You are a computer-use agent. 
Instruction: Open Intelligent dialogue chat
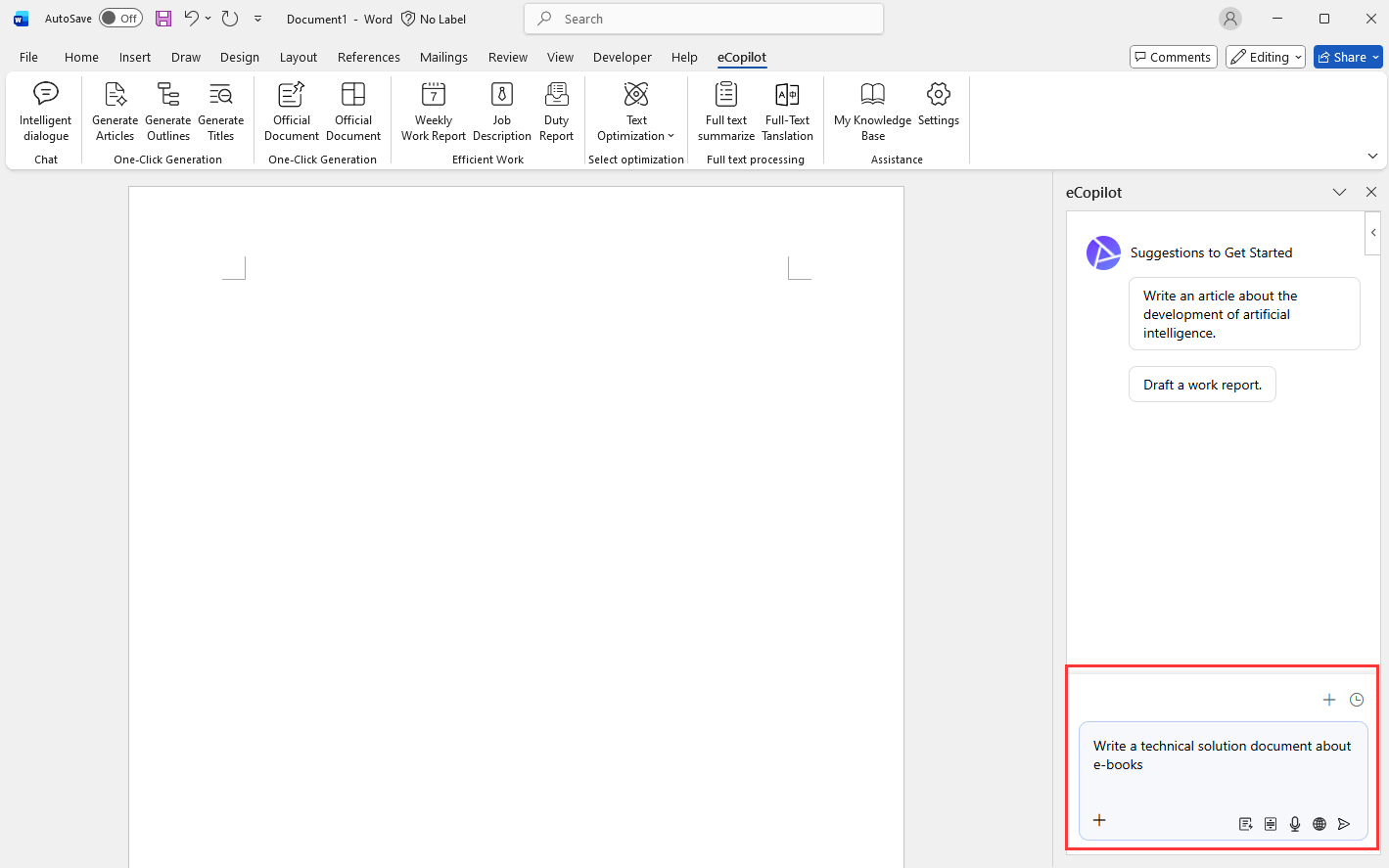[46, 112]
